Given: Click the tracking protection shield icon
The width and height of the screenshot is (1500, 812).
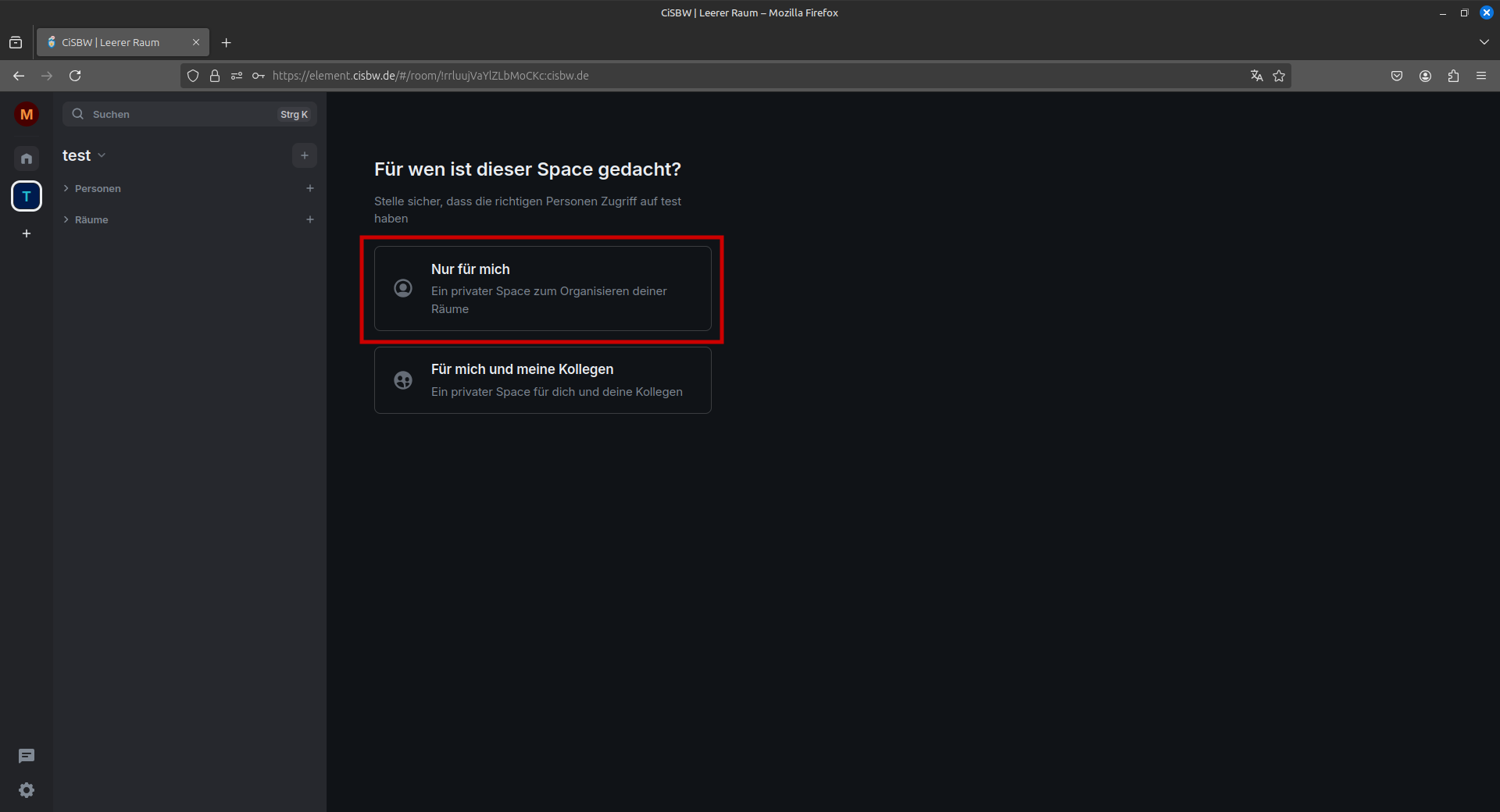Looking at the screenshot, I should 193,76.
